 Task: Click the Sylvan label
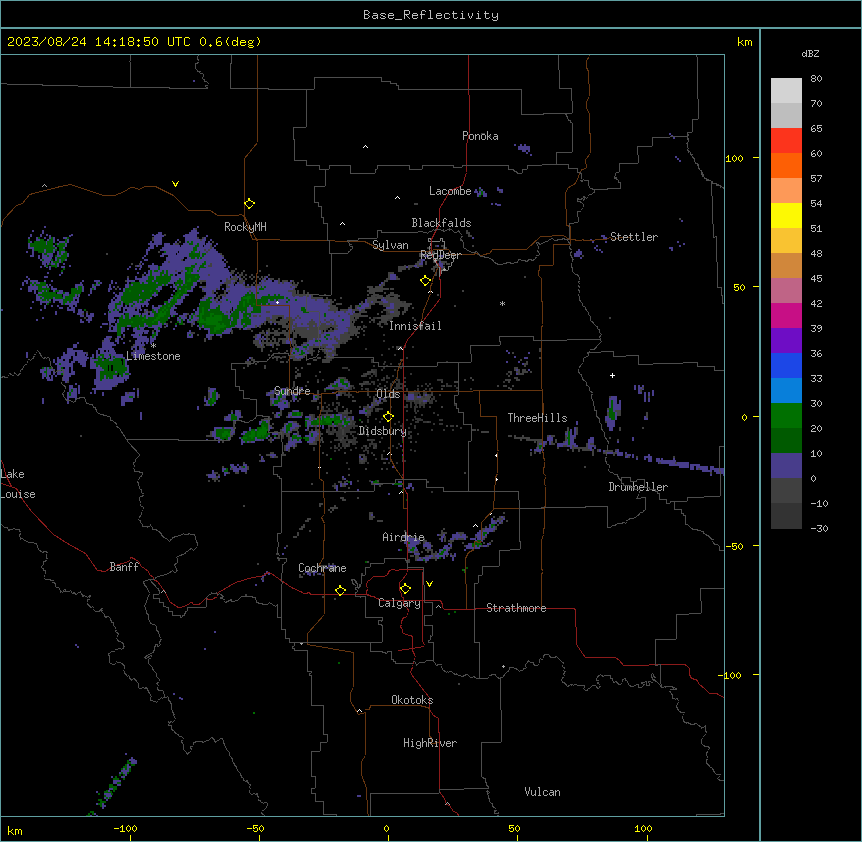click(x=390, y=245)
